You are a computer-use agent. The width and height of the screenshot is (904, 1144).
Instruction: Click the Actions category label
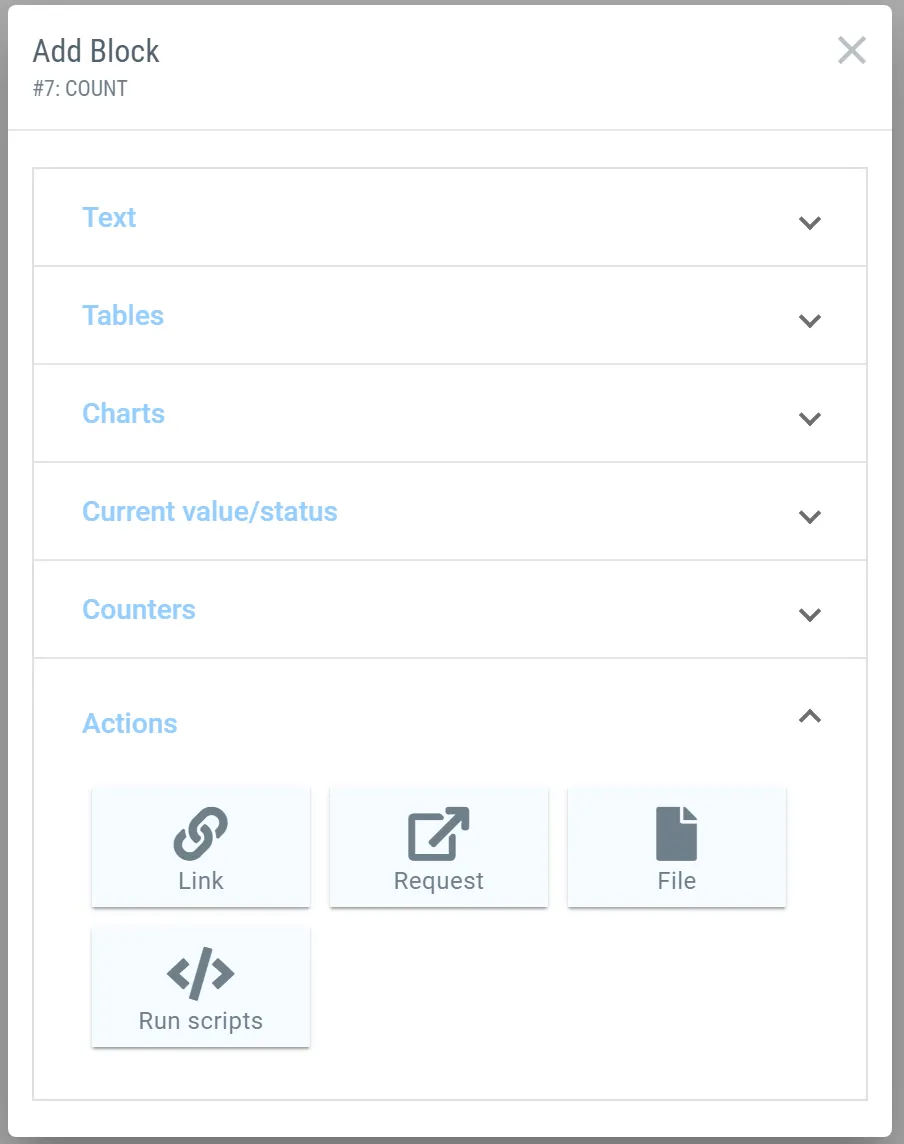pyautogui.click(x=129, y=723)
